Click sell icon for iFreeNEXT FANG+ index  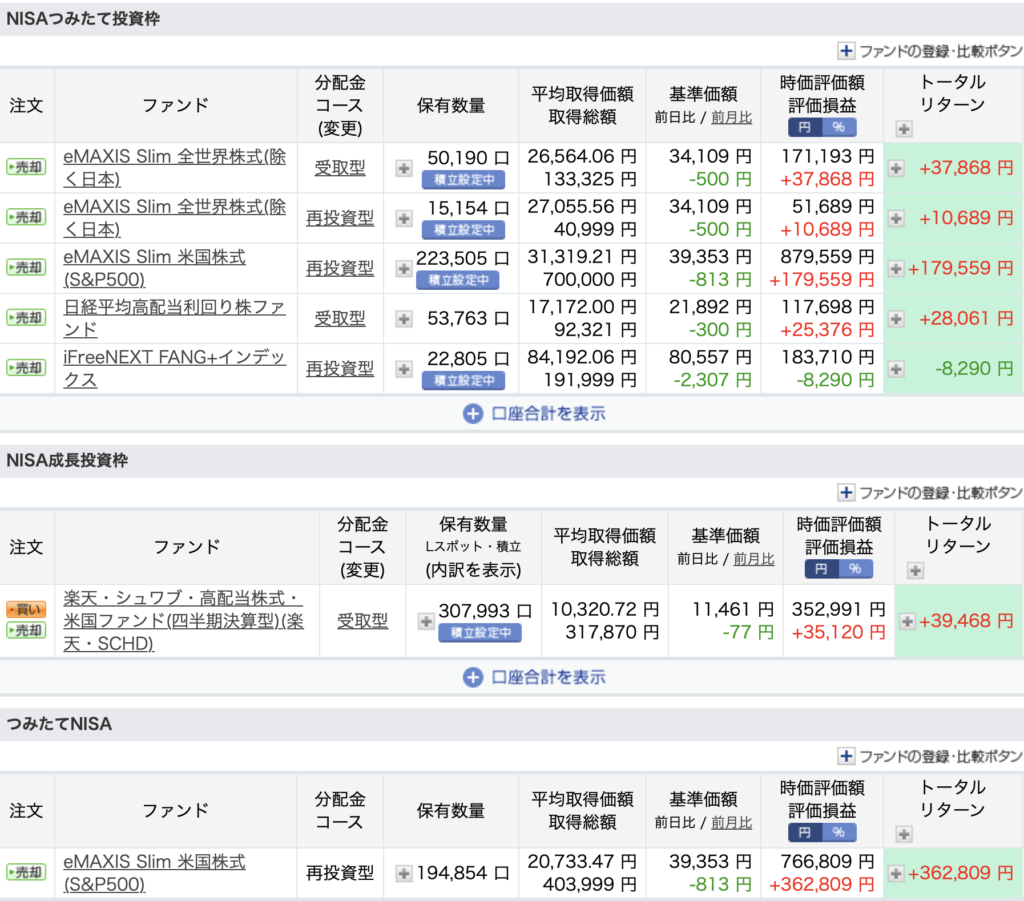pyautogui.click(x=26, y=368)
